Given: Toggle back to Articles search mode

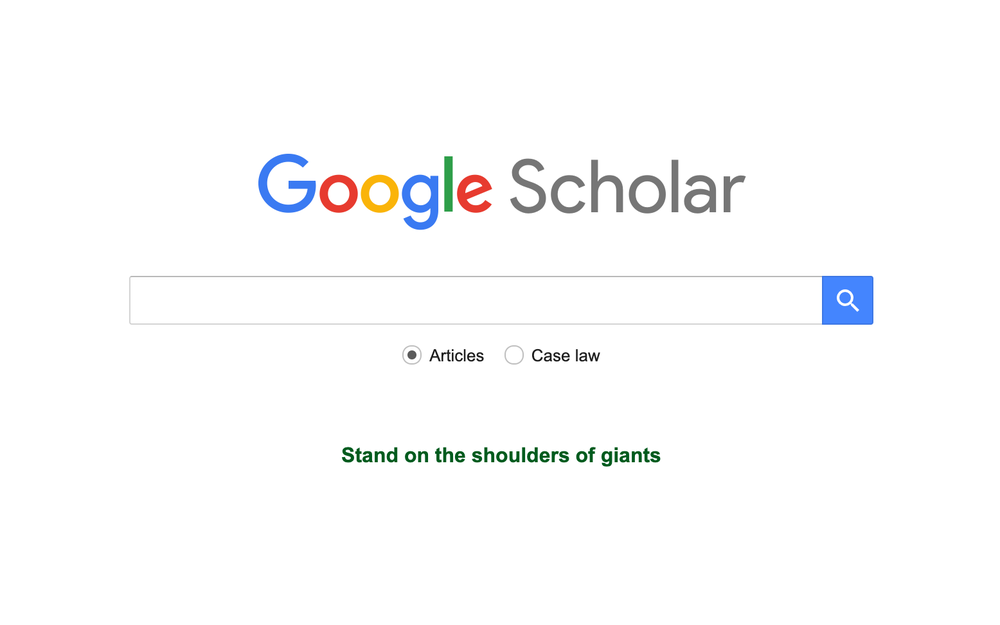Looking at the screenshot, I should pos(412,355).
